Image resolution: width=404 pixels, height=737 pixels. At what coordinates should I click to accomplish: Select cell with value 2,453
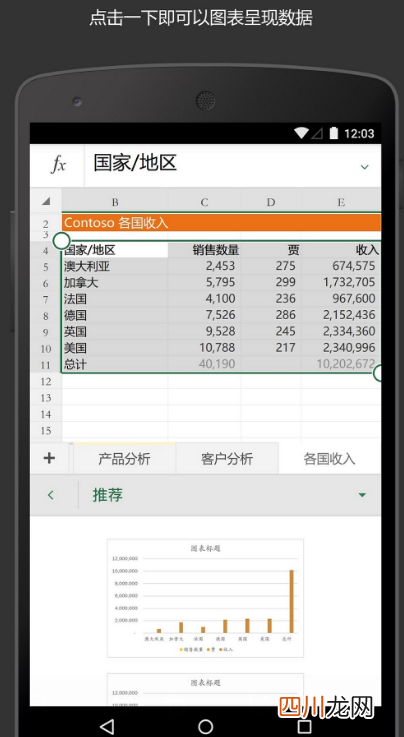click(204, 267)
